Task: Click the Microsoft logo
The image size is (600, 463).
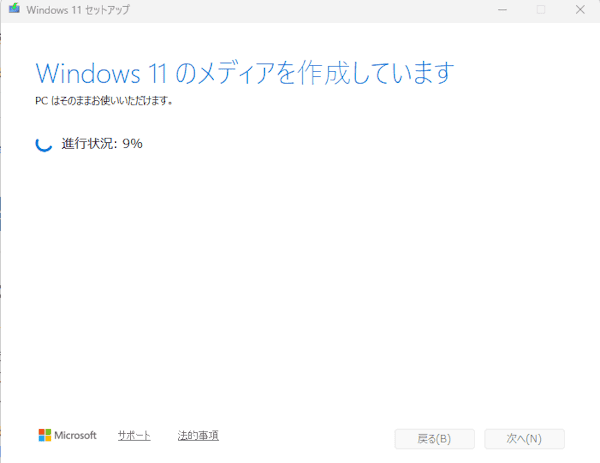Action: click(67, 435)
